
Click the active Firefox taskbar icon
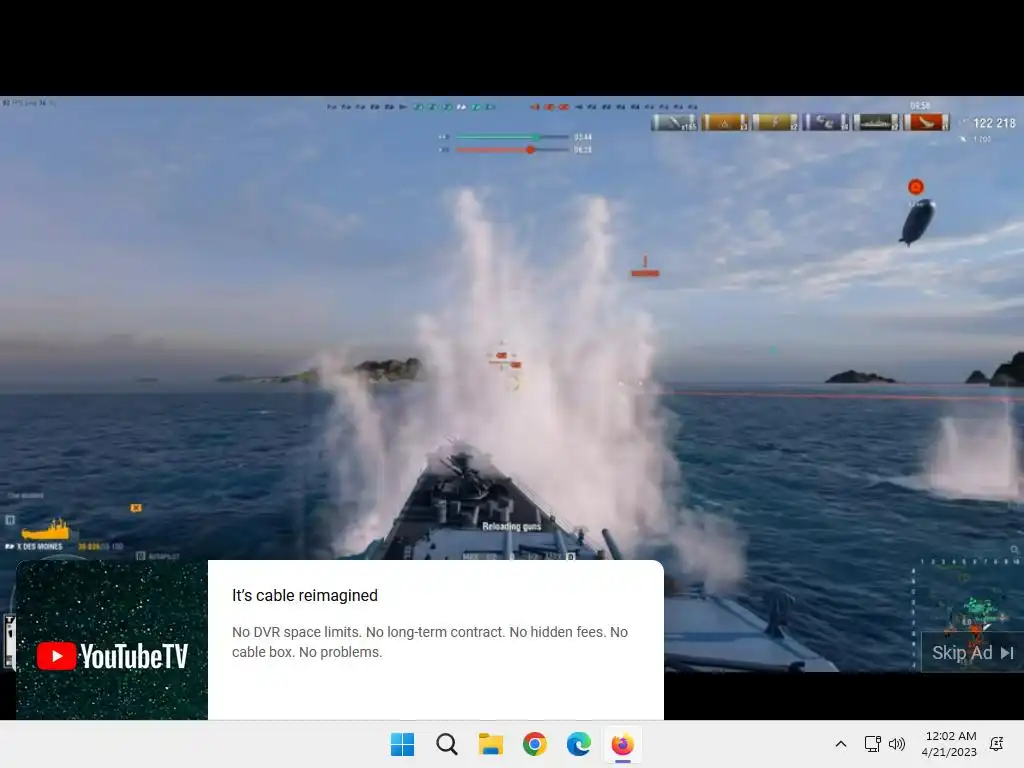click(x=622, y=744)
